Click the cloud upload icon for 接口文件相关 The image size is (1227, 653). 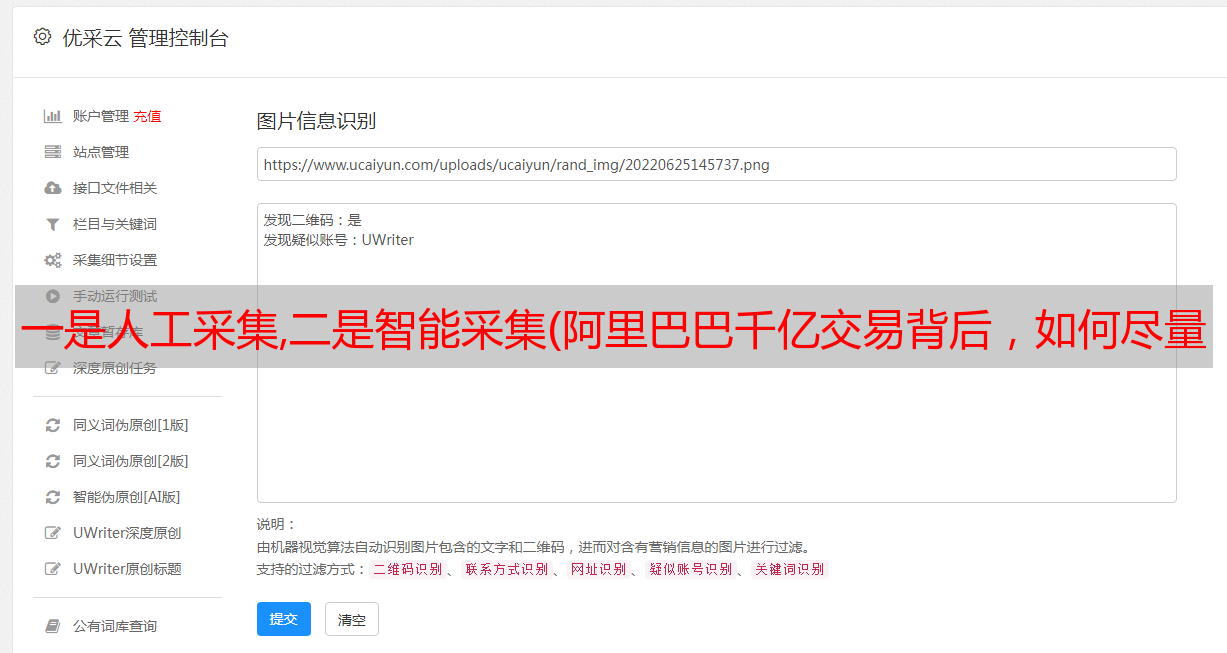[x=53, y=188]
